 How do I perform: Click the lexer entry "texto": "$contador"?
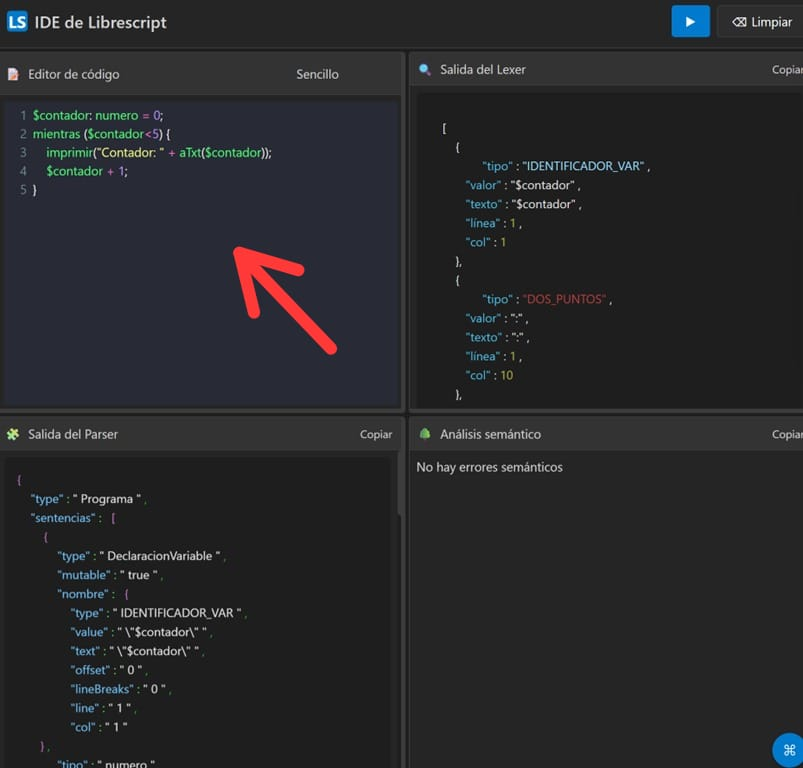click(523, 204)
